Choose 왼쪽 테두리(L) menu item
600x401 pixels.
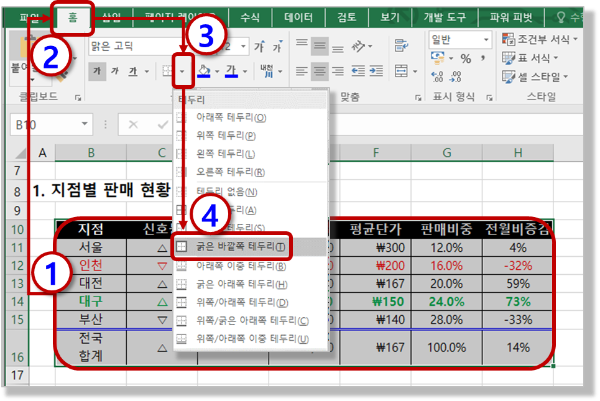click(x=251, y=154)
